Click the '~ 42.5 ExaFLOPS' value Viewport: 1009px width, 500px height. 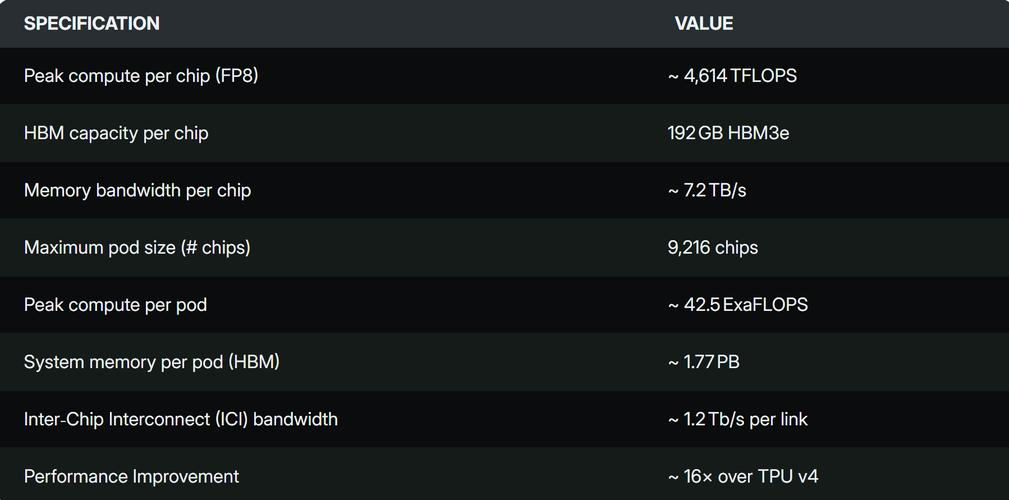tap(738, 304)
